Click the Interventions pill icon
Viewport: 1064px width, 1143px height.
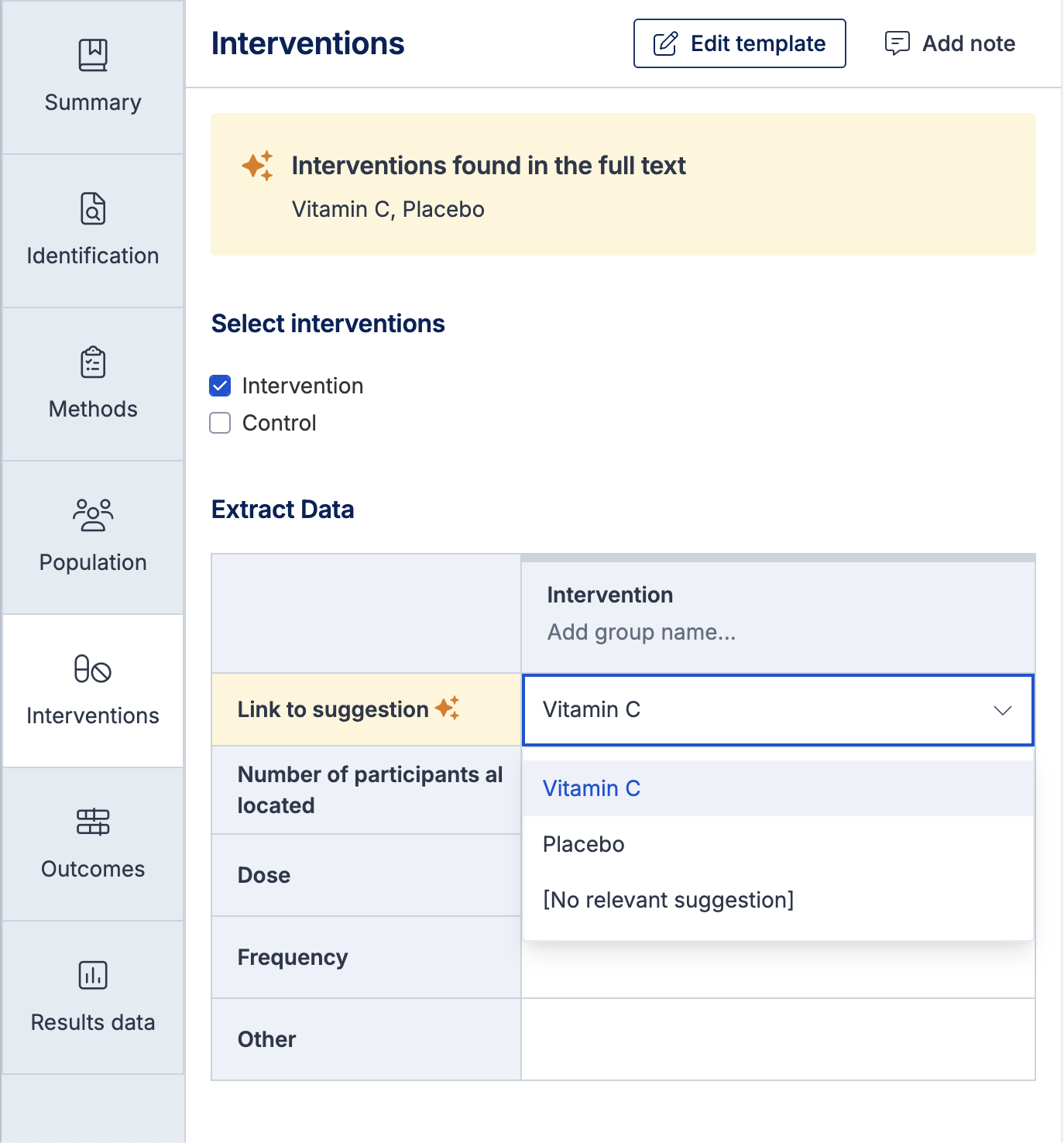tap(93, 669)
